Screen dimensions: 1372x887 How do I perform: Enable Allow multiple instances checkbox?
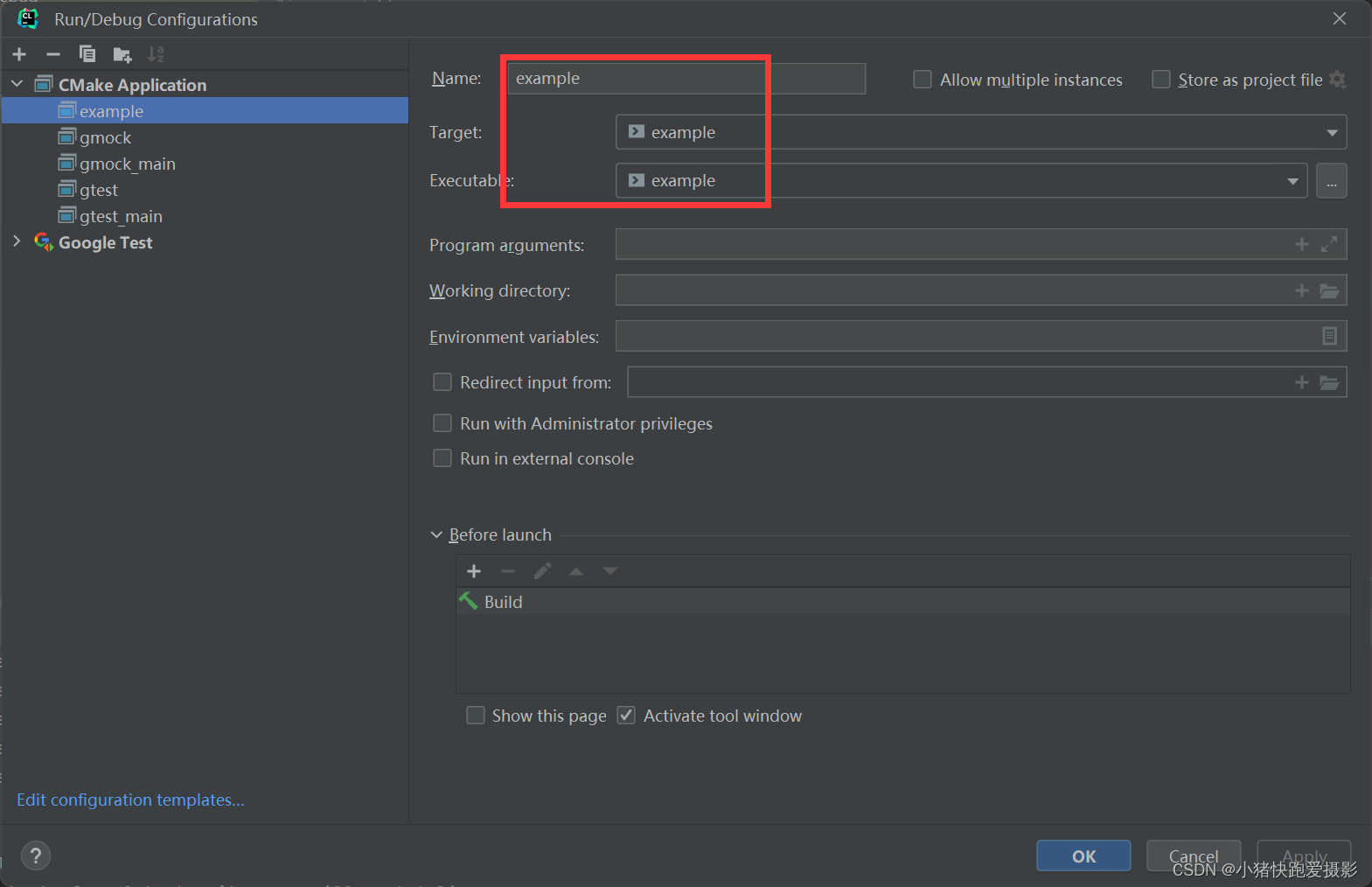coord(922,80)
